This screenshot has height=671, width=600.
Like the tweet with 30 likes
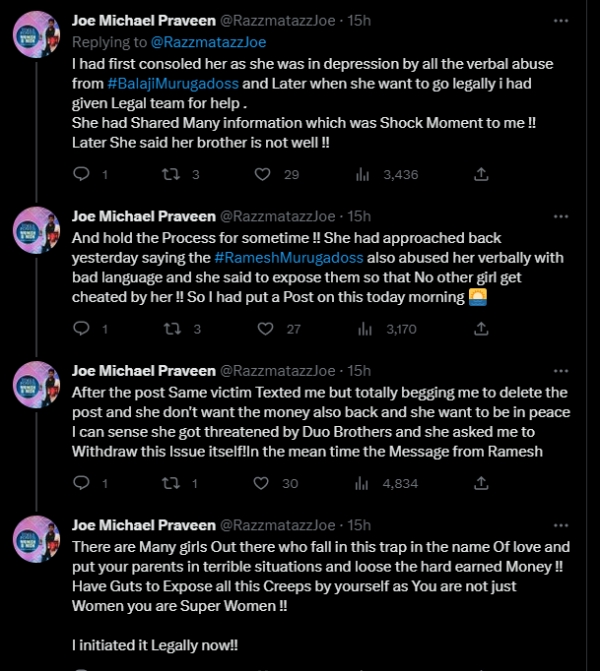[x=263, y=483]
